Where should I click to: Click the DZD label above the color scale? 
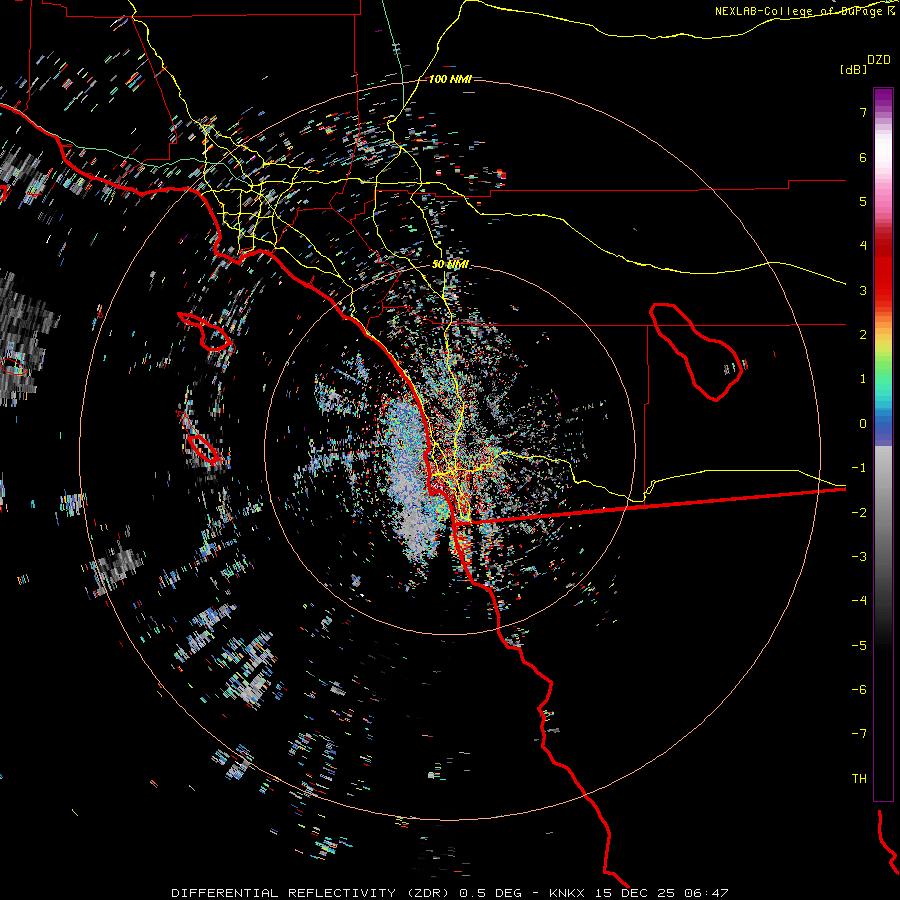879,60
